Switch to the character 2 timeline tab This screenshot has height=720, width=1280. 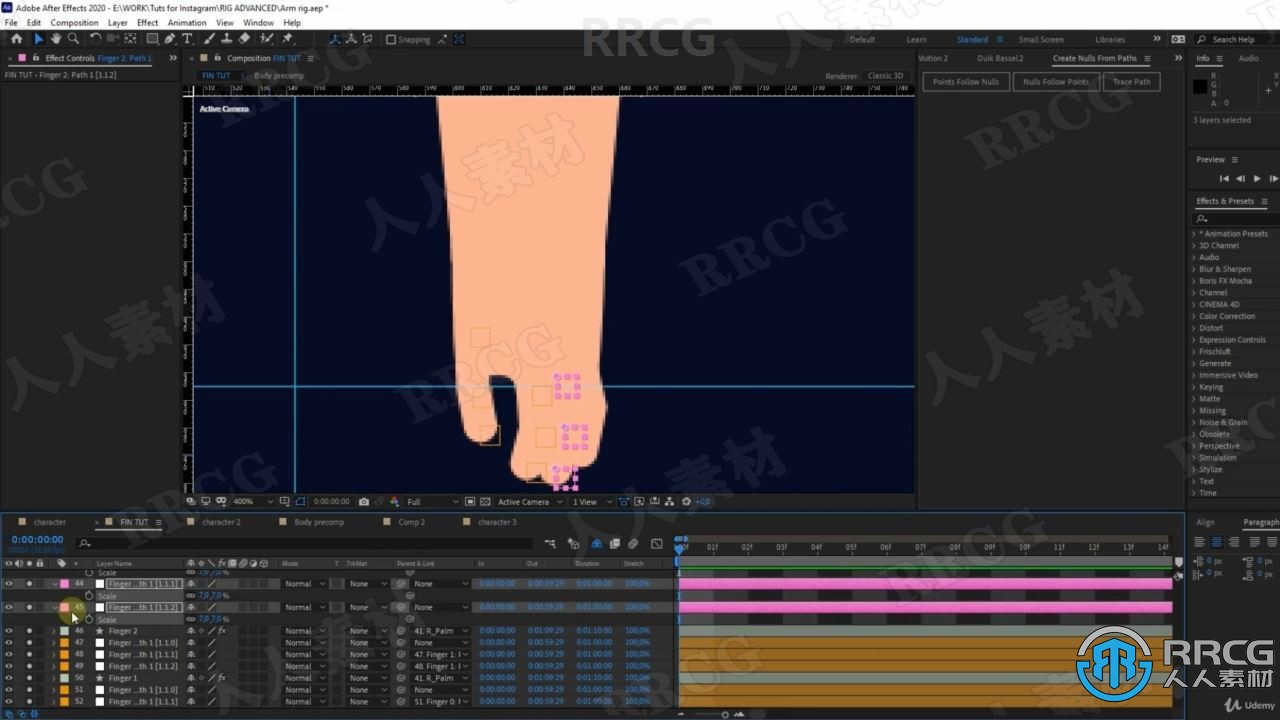pyautogui.click(x=220, y=522)
